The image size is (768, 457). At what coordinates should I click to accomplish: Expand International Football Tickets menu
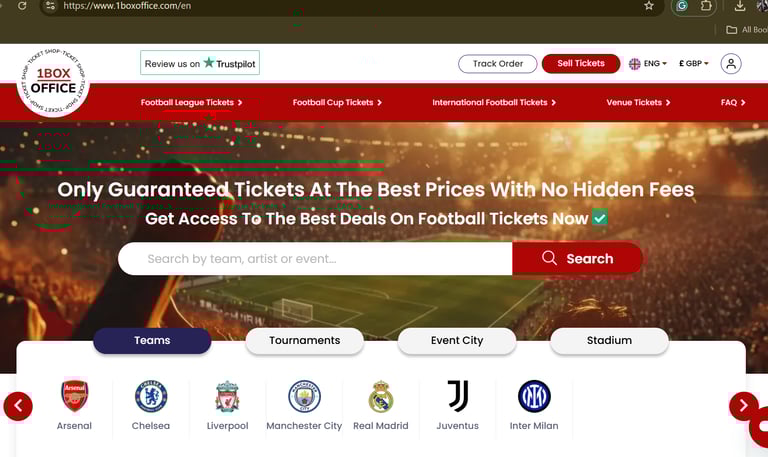click(x=494, y=102)
